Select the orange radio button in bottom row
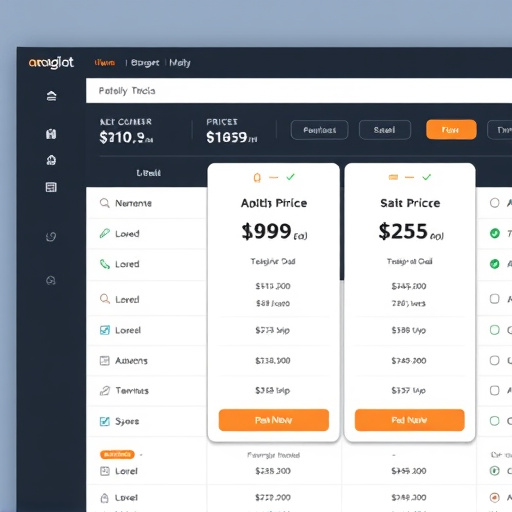Screen dimensions: 512x512 pyautogui.click(x=495, y=498)
